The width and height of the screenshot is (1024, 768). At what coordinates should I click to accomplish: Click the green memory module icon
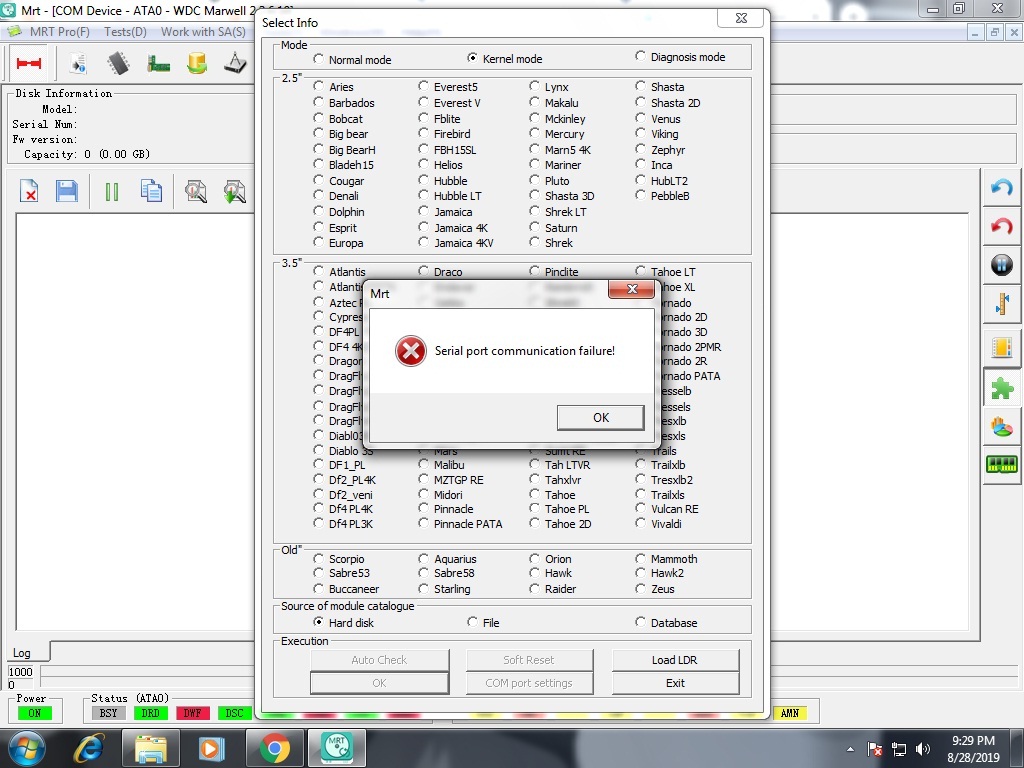click(1001, 464)
